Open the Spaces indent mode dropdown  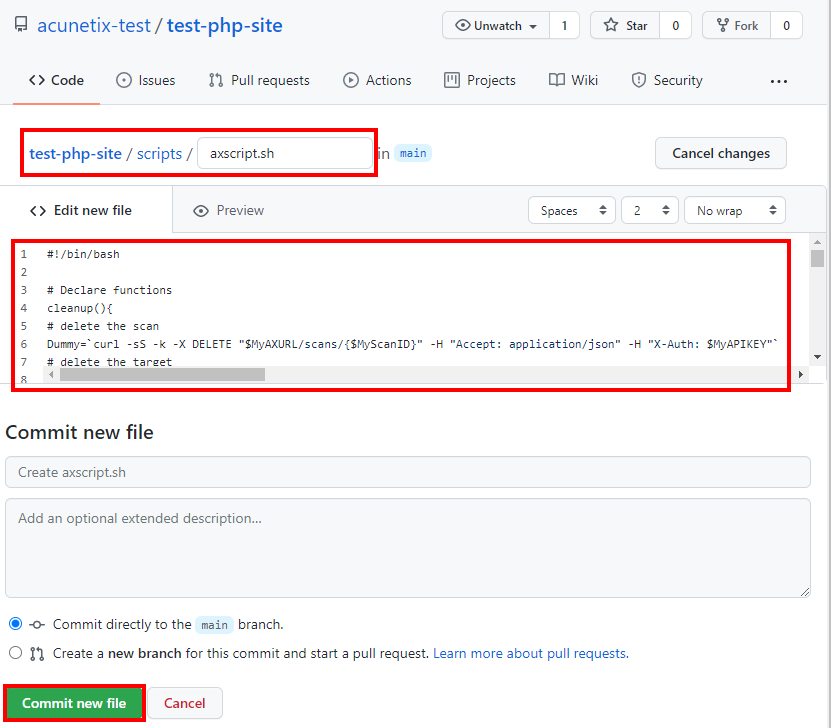coord(572,210)
